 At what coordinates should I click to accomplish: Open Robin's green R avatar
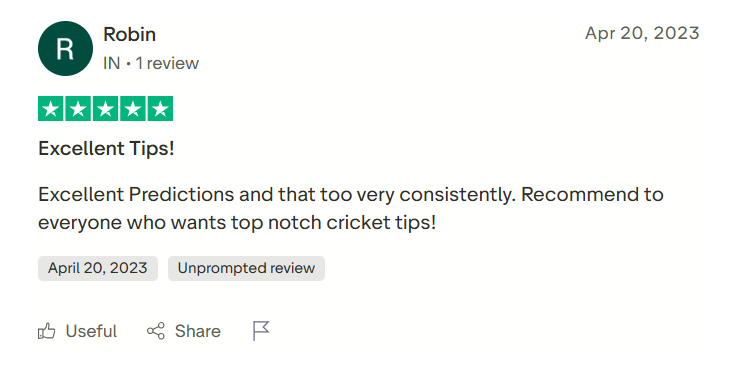(x=66, y=48)
